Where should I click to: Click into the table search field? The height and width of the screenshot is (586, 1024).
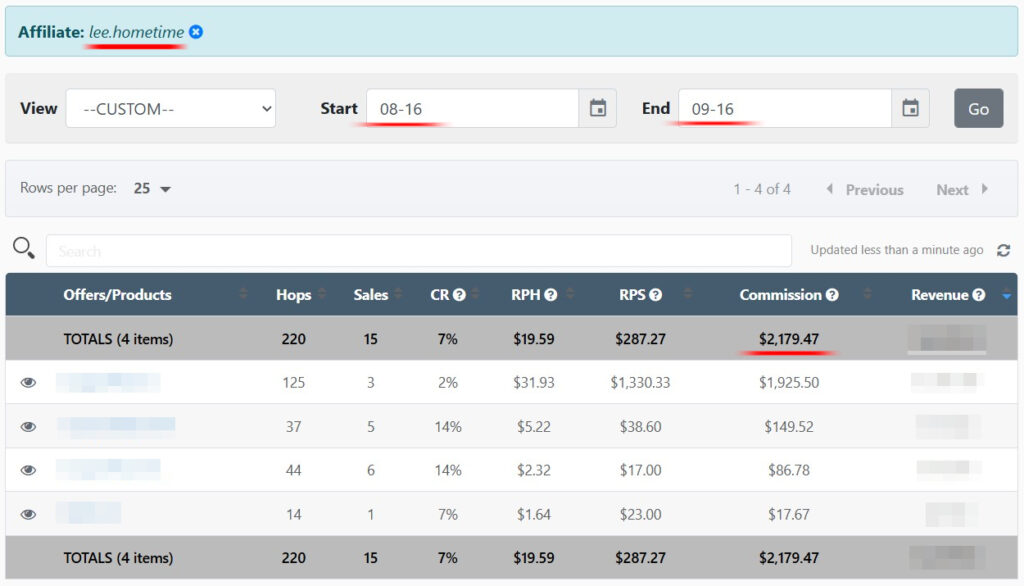coord(418,251)
